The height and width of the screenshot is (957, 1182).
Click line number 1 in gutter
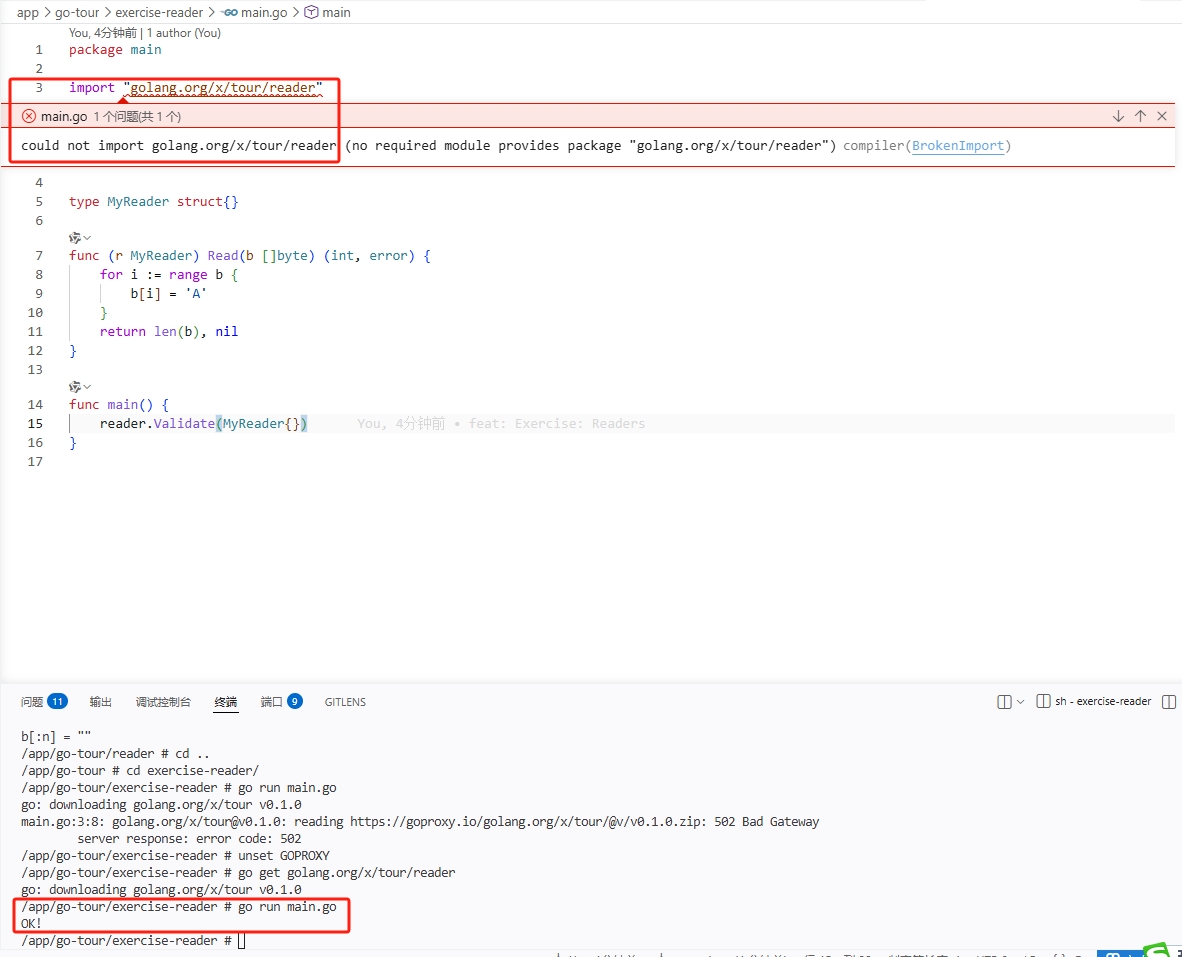[39, 50]
